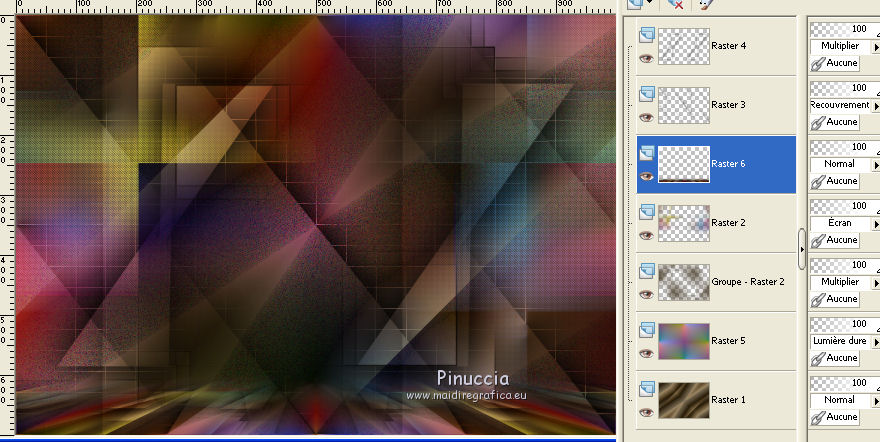880x442 pixels.
Task: Click the opacity slider of Raster 6
Action: point(845,147)
